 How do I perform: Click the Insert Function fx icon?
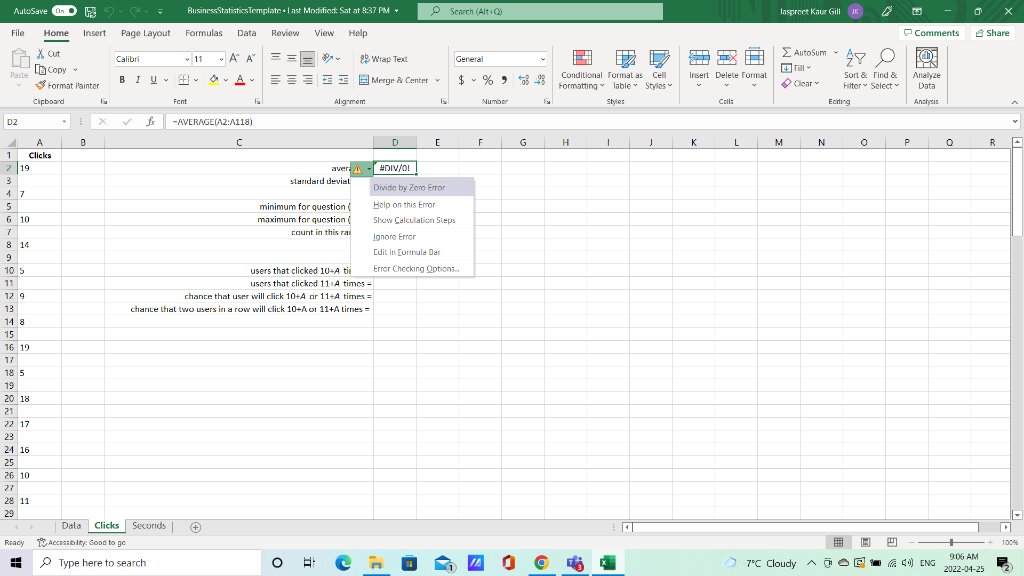[150, 121]
